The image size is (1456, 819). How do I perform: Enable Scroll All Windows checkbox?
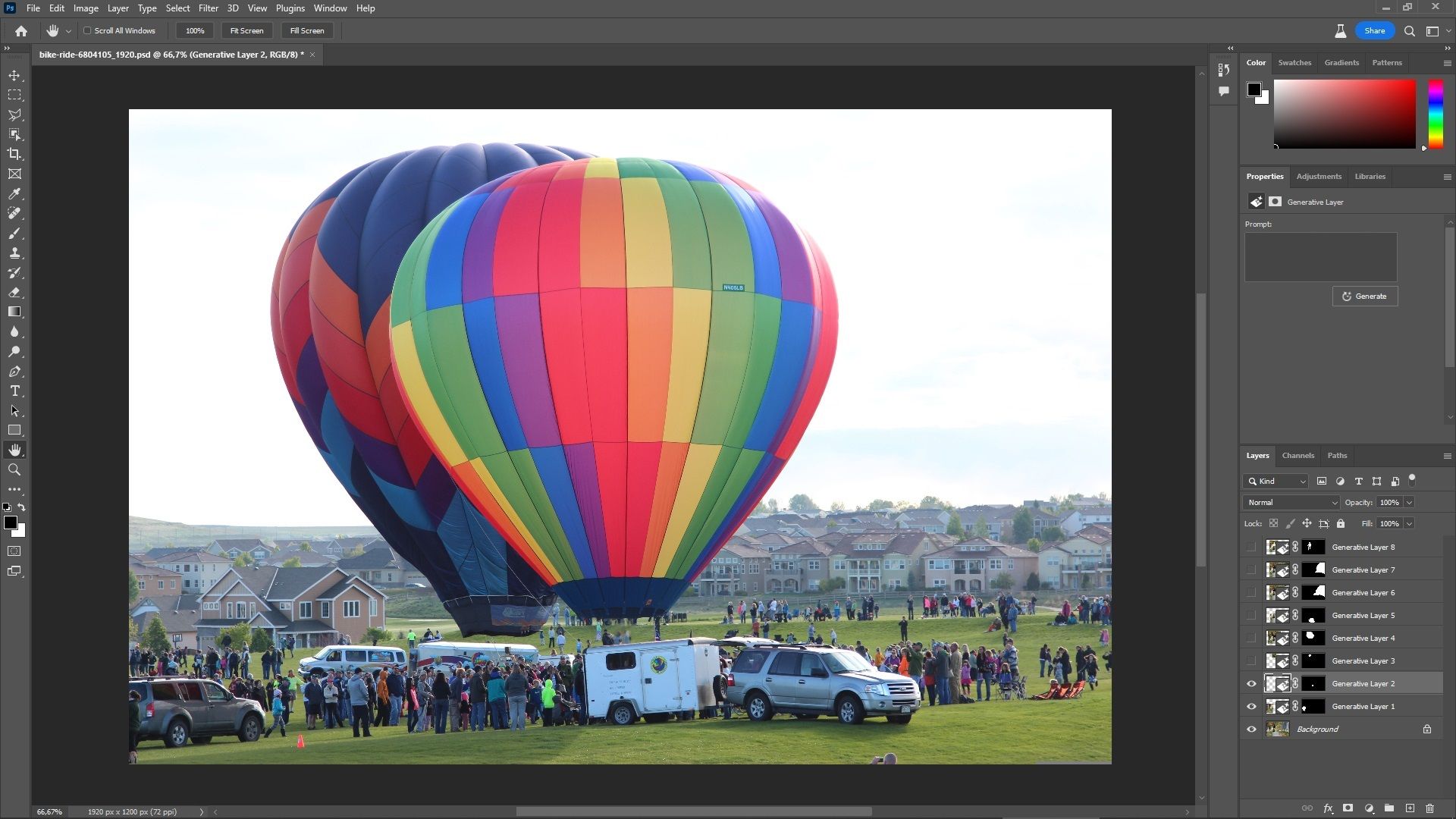tap(87, 31)
